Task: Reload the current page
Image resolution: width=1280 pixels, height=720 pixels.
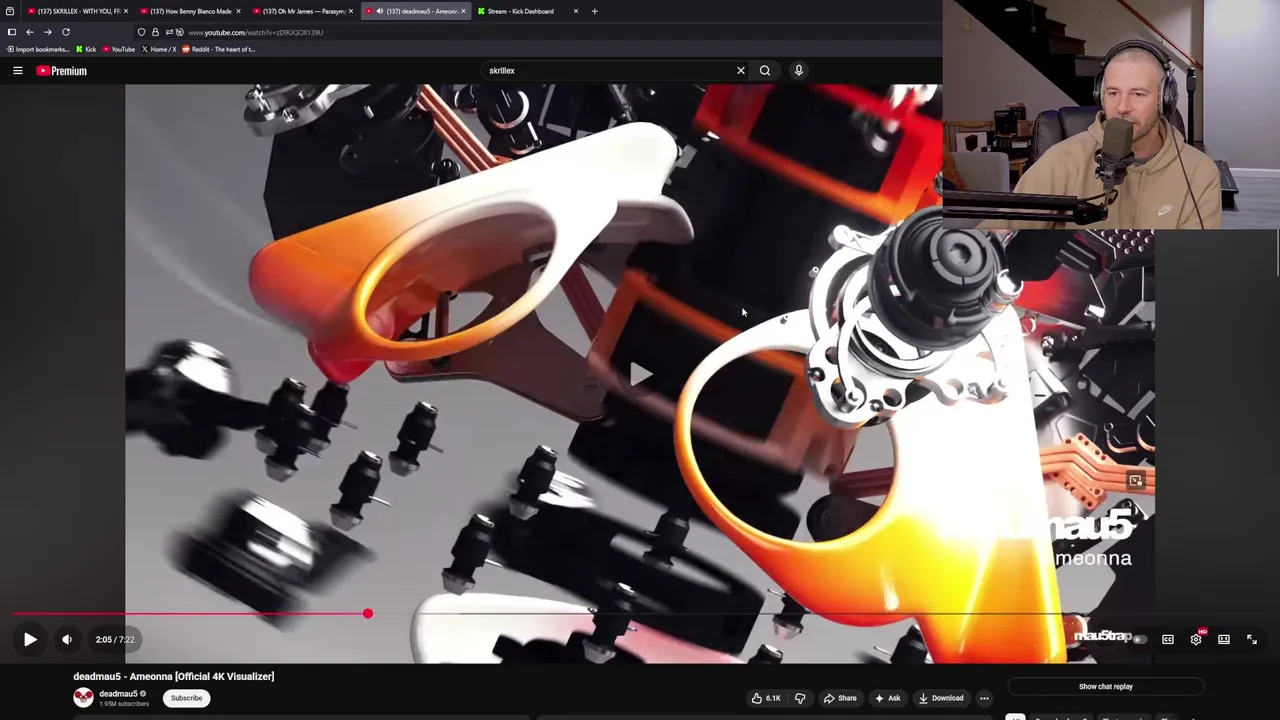Action: pos(66,32)
